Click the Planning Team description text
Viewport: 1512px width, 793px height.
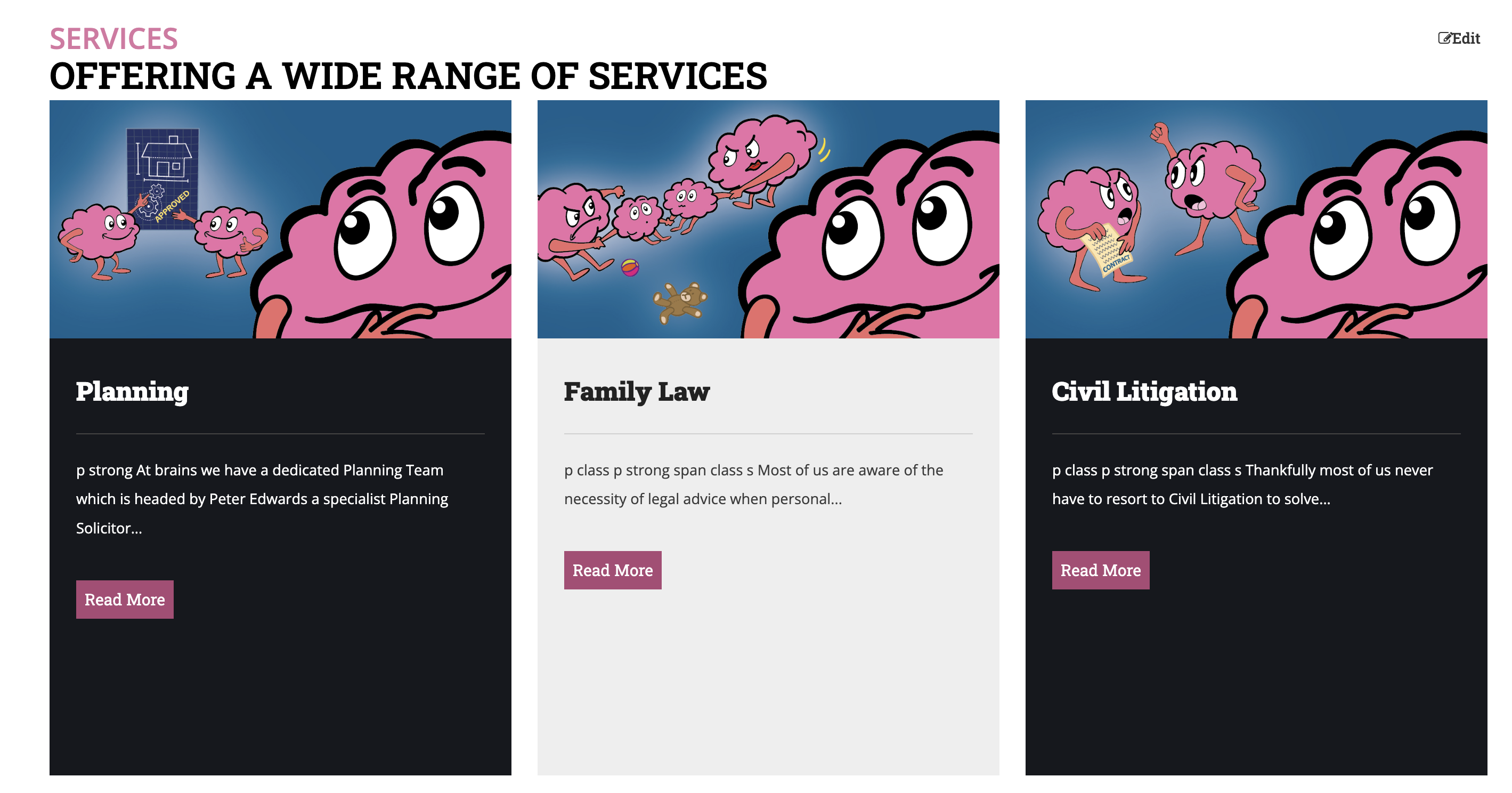262,499
